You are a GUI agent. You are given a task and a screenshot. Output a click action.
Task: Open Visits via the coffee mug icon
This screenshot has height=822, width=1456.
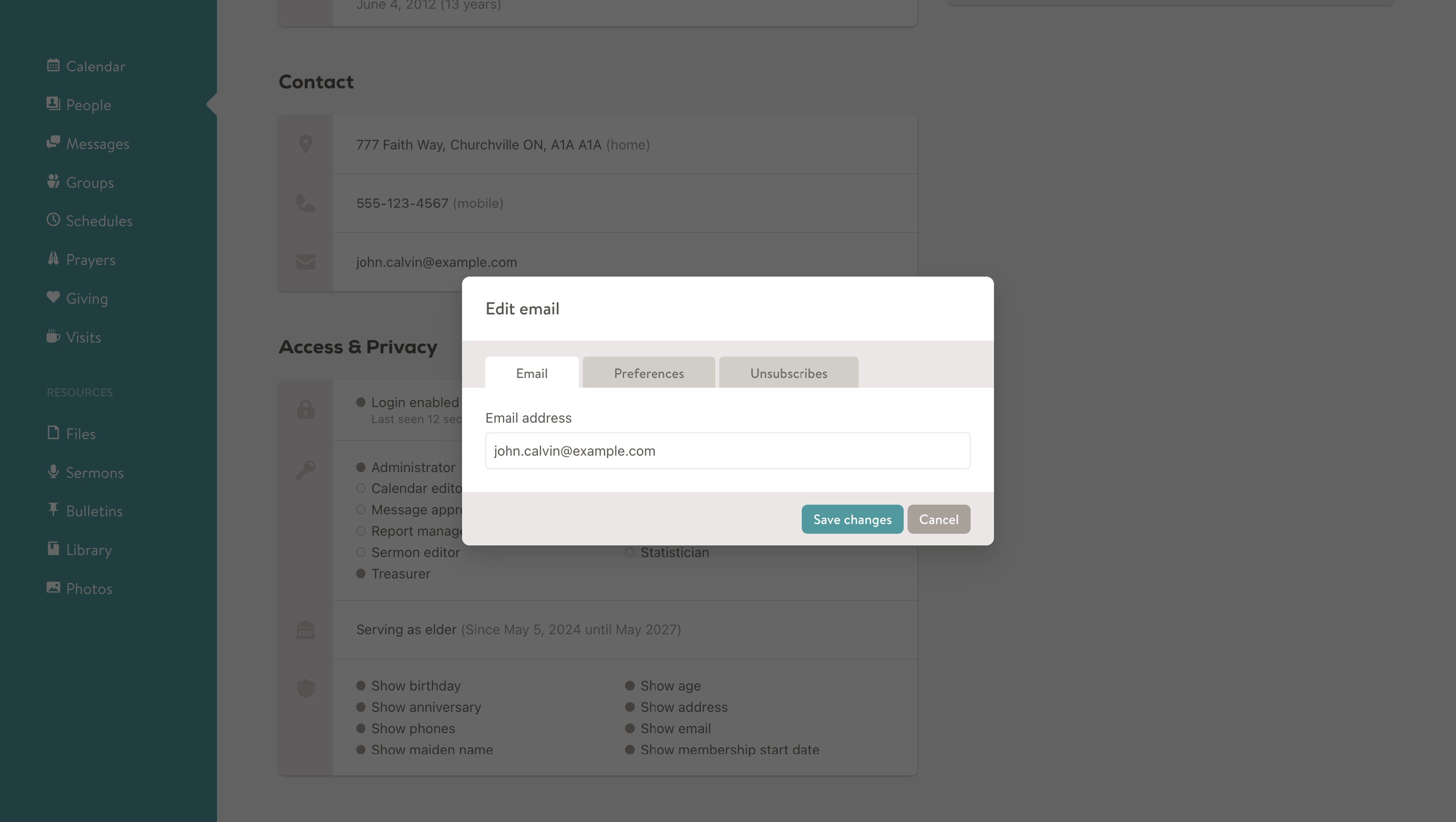point(53,336)
